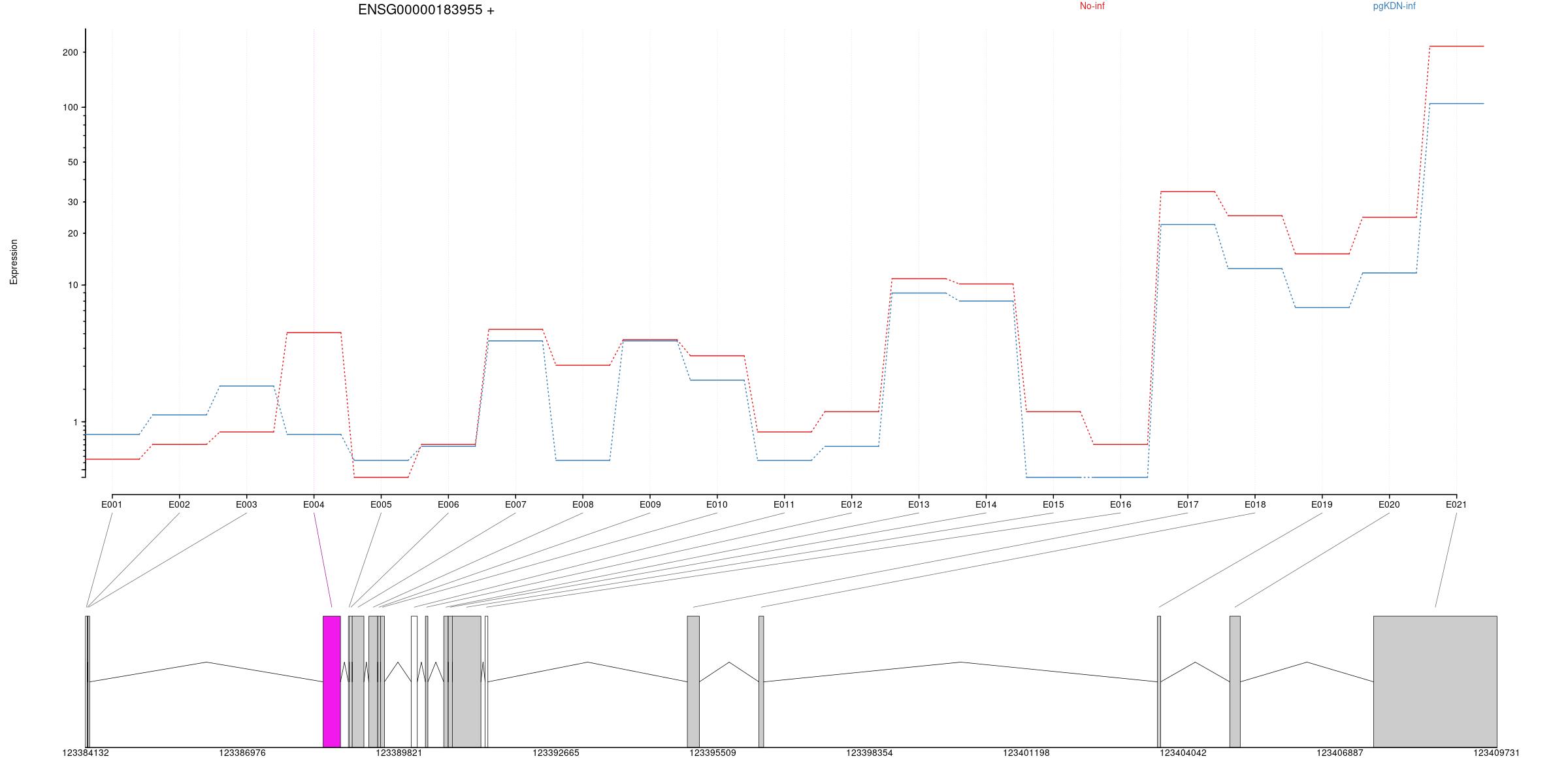1568x784 pixels.
Task: Click exon label E008
Action: 583,504
